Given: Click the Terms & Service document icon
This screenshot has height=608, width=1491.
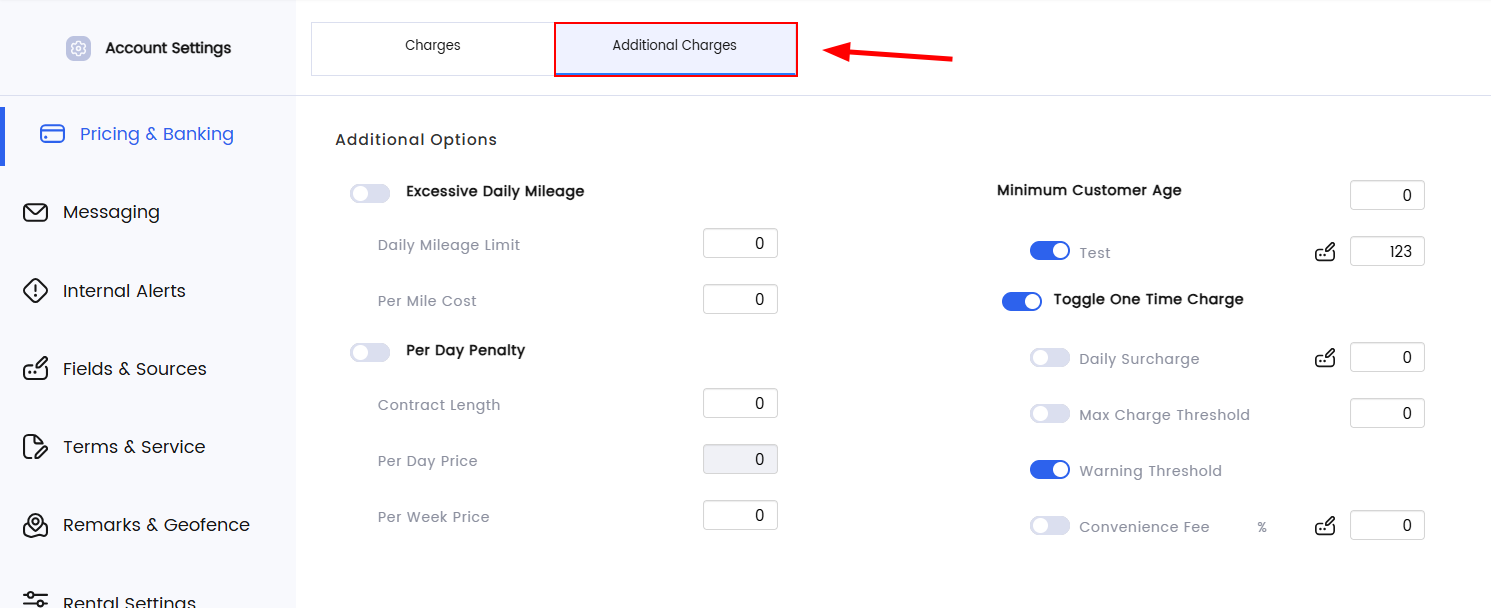Looking at the screenshot, I should click(x=35, y=447).
